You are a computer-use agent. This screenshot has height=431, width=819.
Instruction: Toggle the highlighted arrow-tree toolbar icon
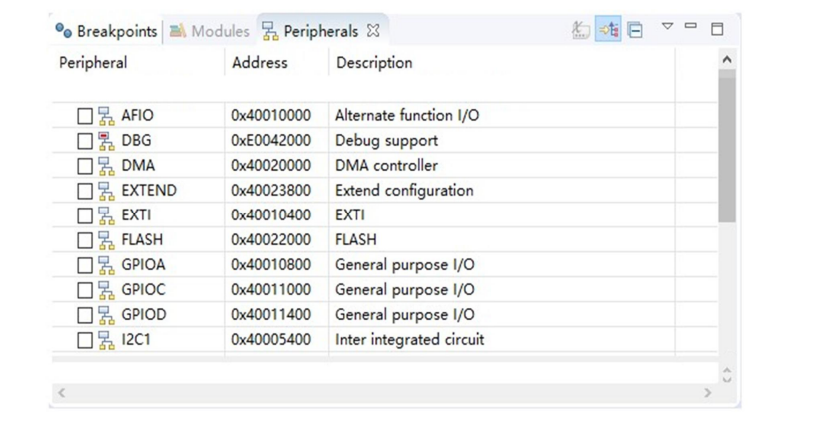(x=609, y=30)
